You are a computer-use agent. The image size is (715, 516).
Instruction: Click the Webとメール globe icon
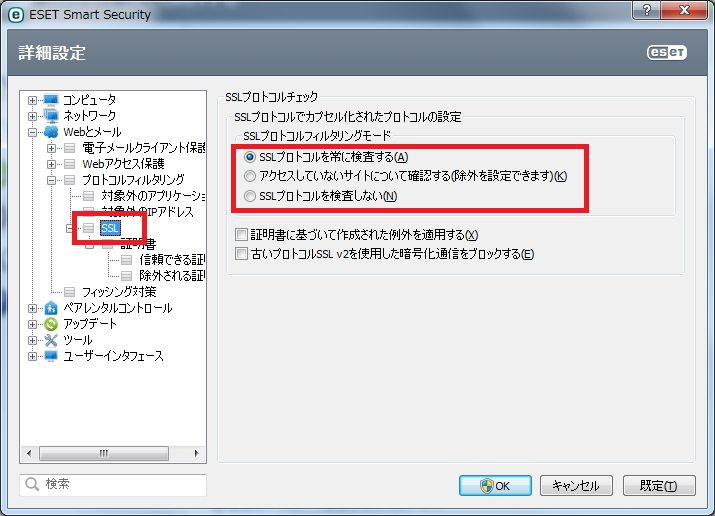point(51,132)
